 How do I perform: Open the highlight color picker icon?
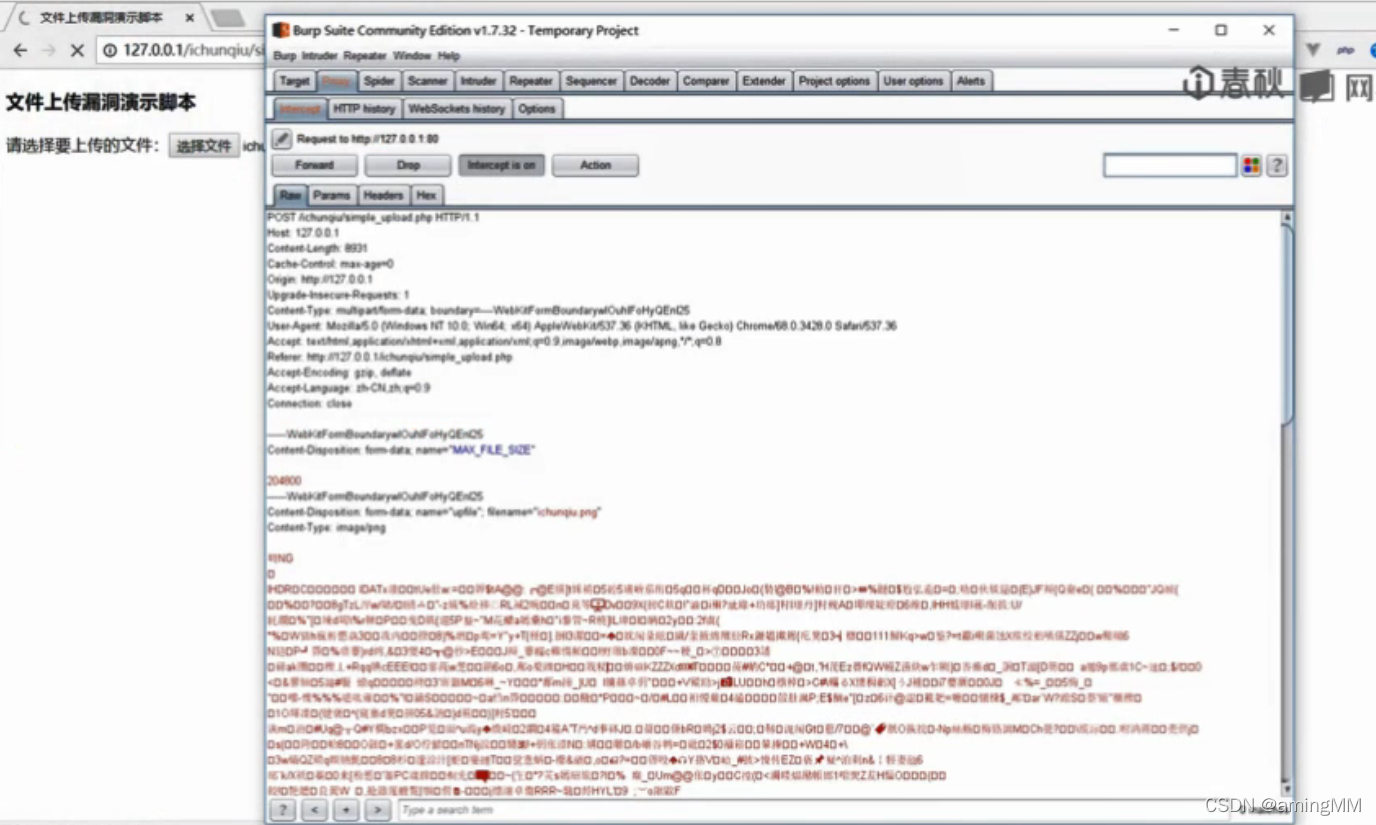point(1251,166)
